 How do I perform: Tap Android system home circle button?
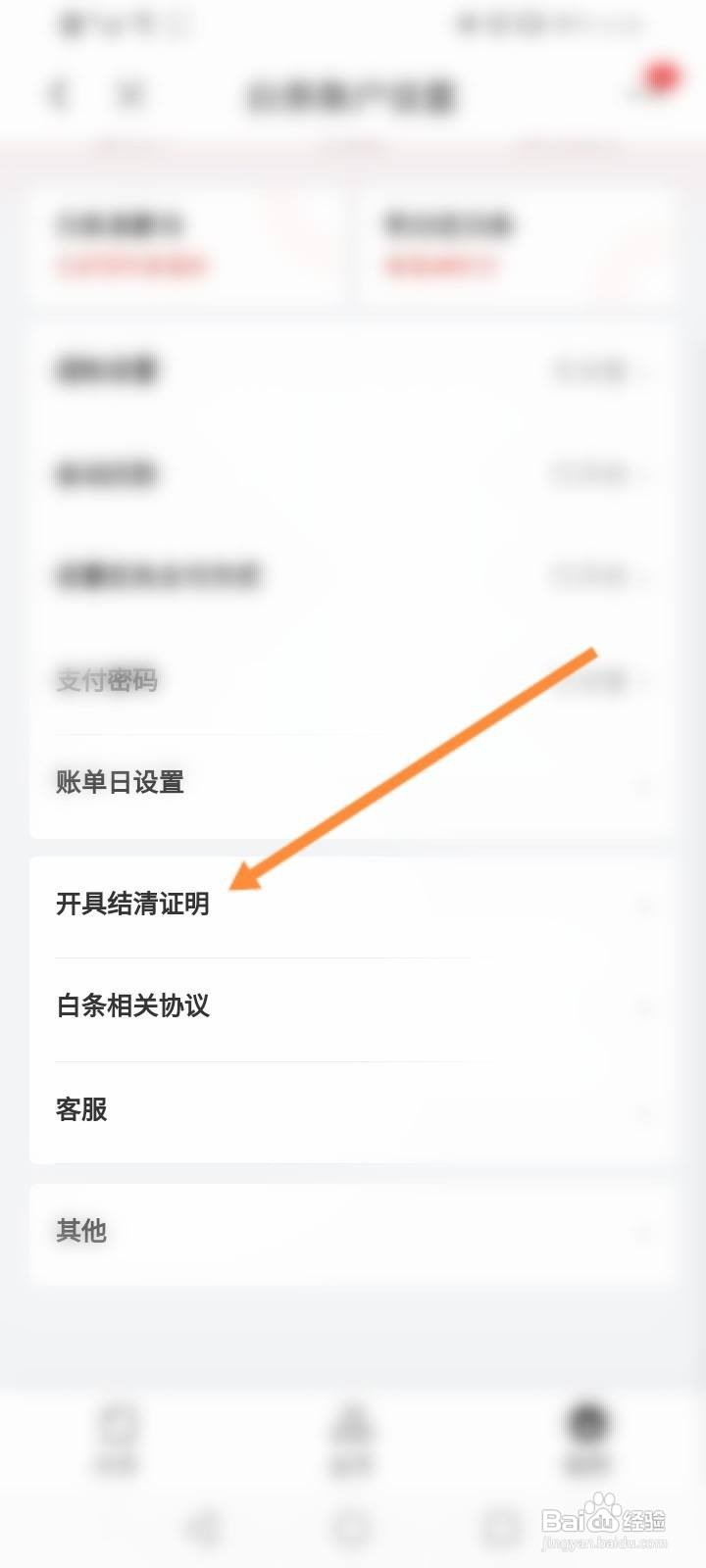click(x=352, y=1527)
